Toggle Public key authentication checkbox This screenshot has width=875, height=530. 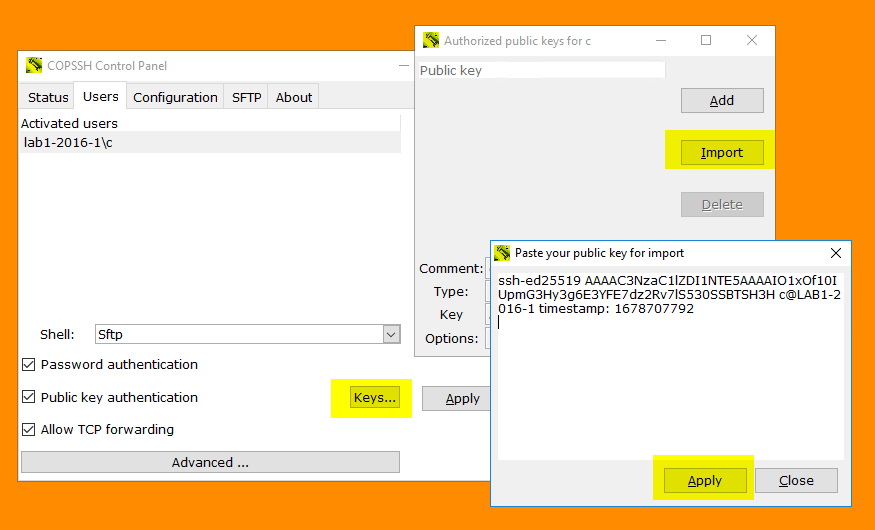28,397
